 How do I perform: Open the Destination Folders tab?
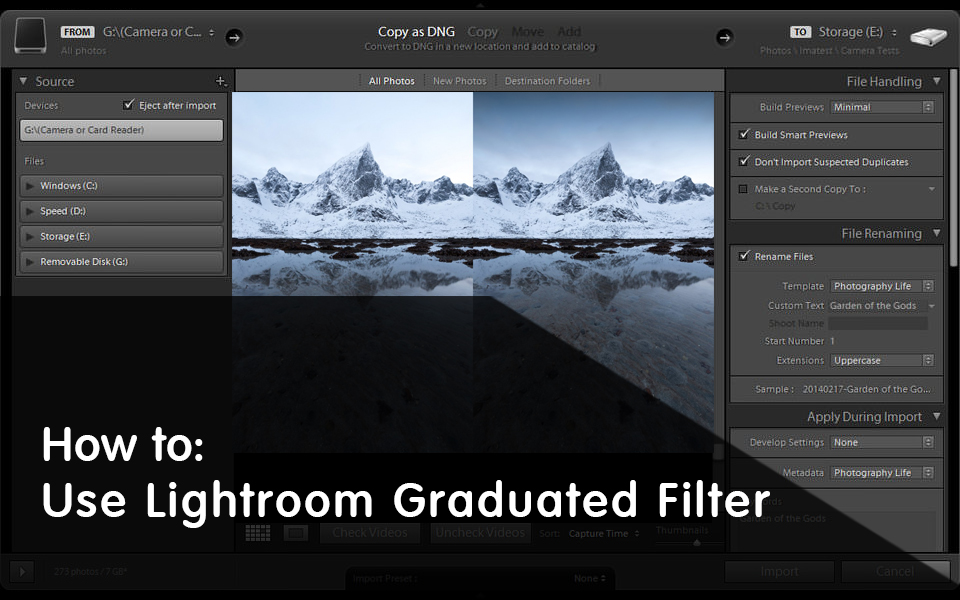547,80
